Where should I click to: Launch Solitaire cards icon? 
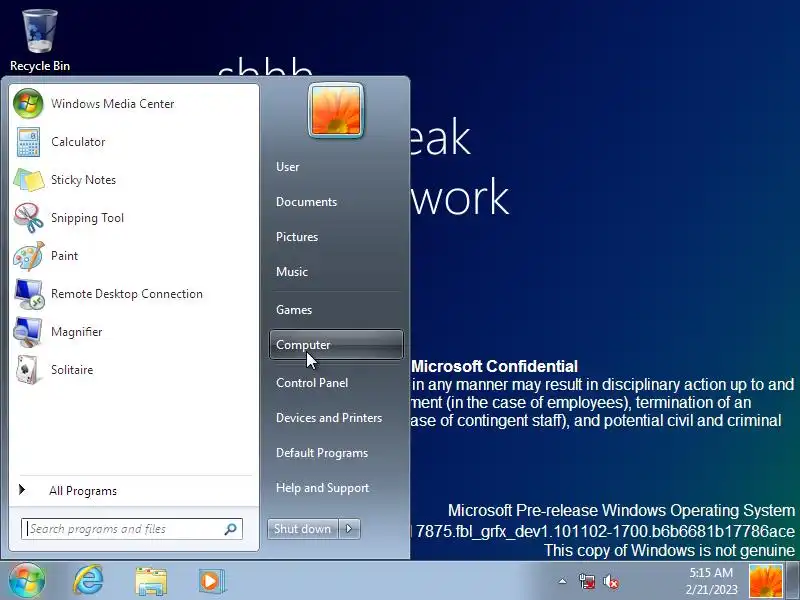pos(28,370)
